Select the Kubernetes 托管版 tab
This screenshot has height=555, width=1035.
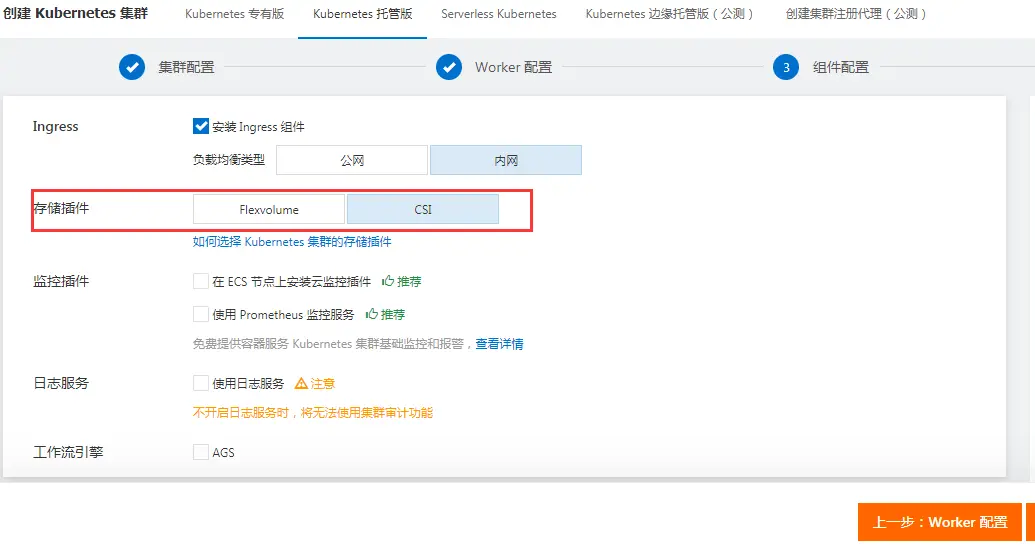[362, 14]
